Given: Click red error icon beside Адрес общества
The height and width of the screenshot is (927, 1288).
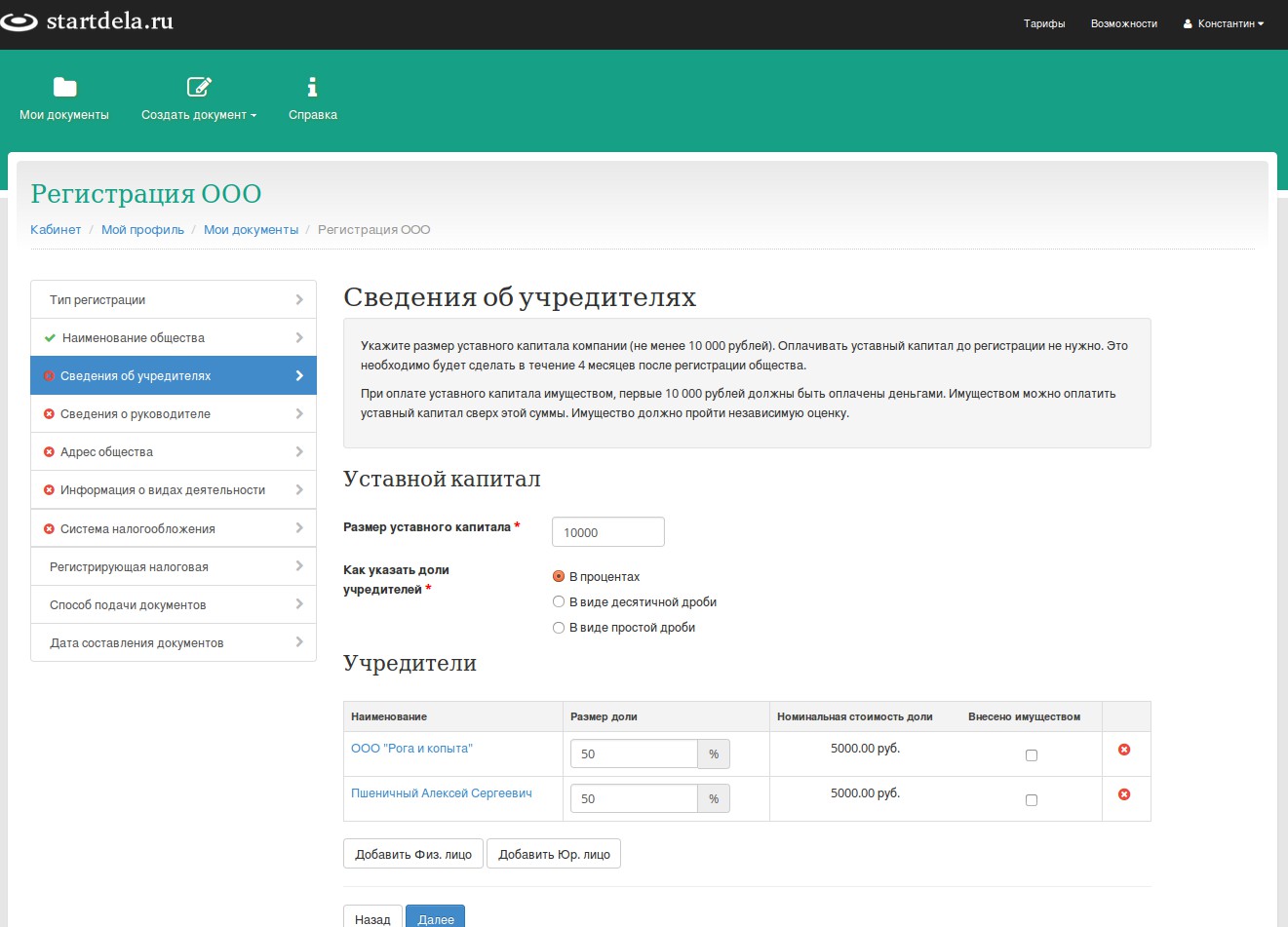Looking at the screenshot, I should point(49,452).
